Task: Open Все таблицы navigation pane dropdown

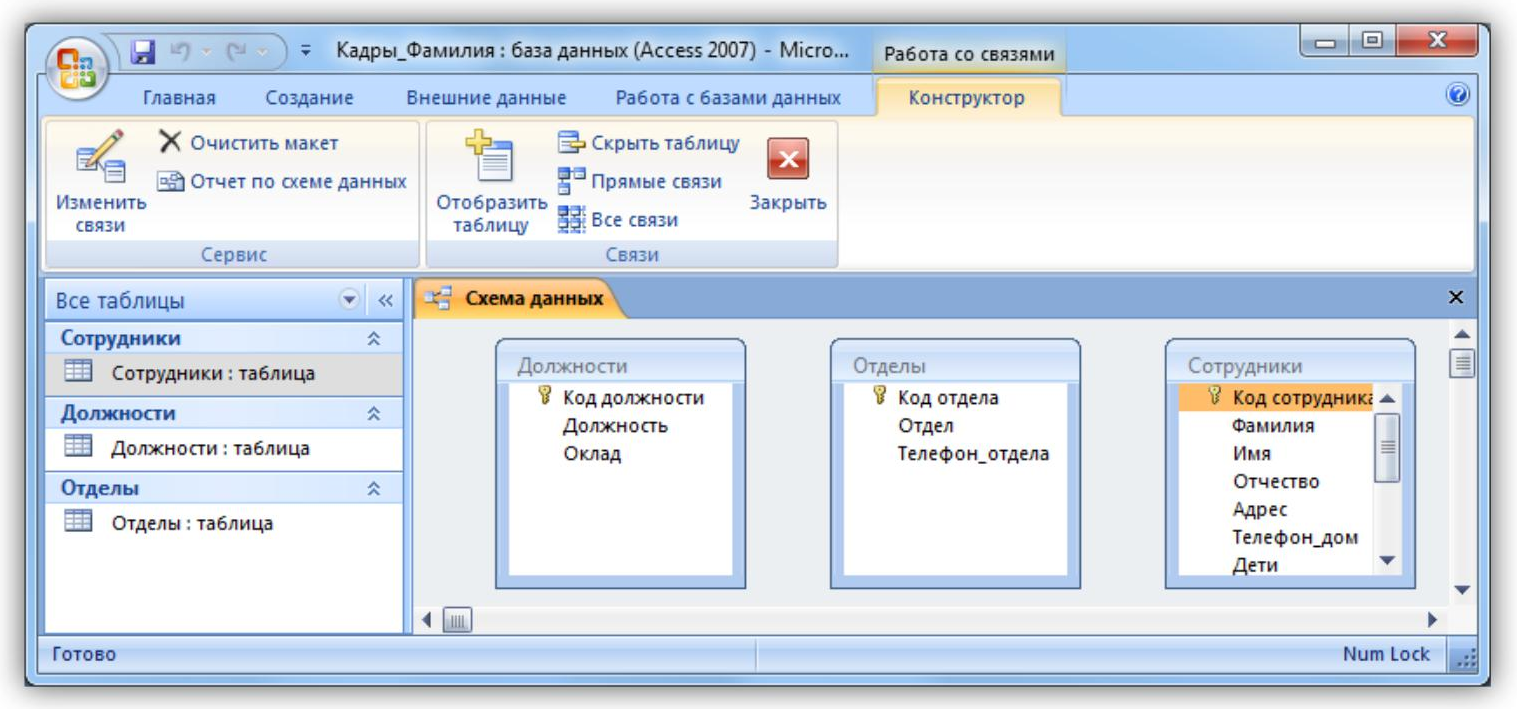Action: tap(349, 299)
